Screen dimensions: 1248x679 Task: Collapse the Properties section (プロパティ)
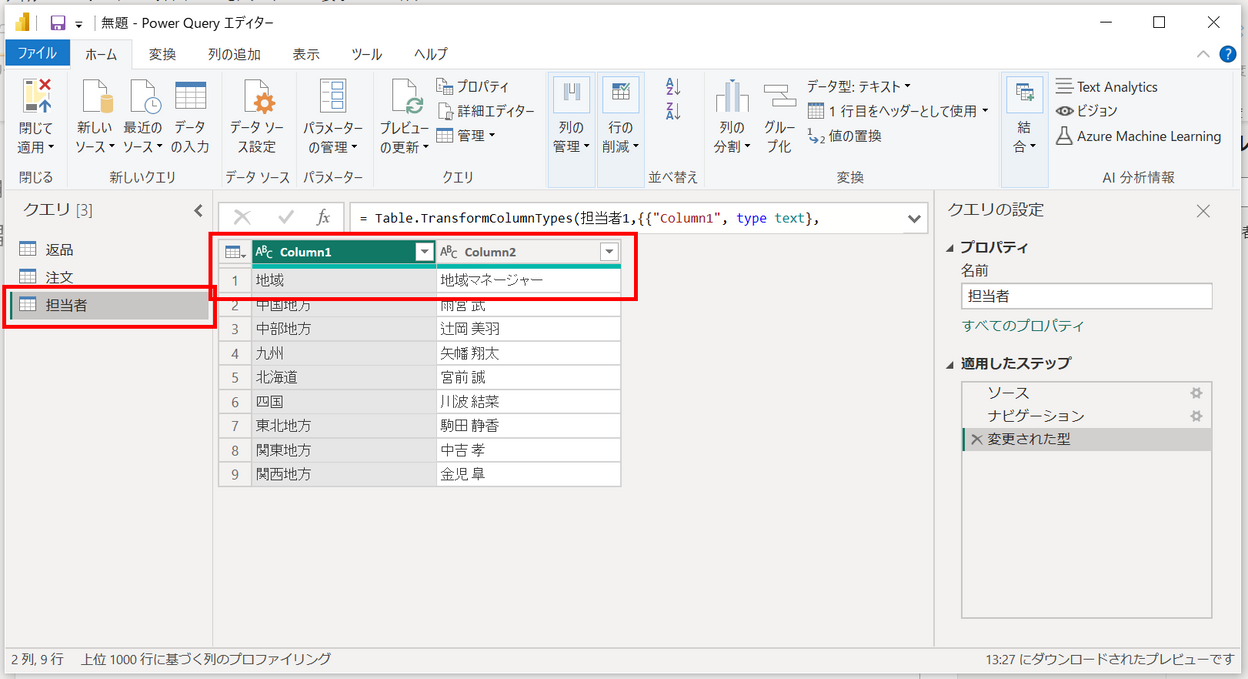950,248
